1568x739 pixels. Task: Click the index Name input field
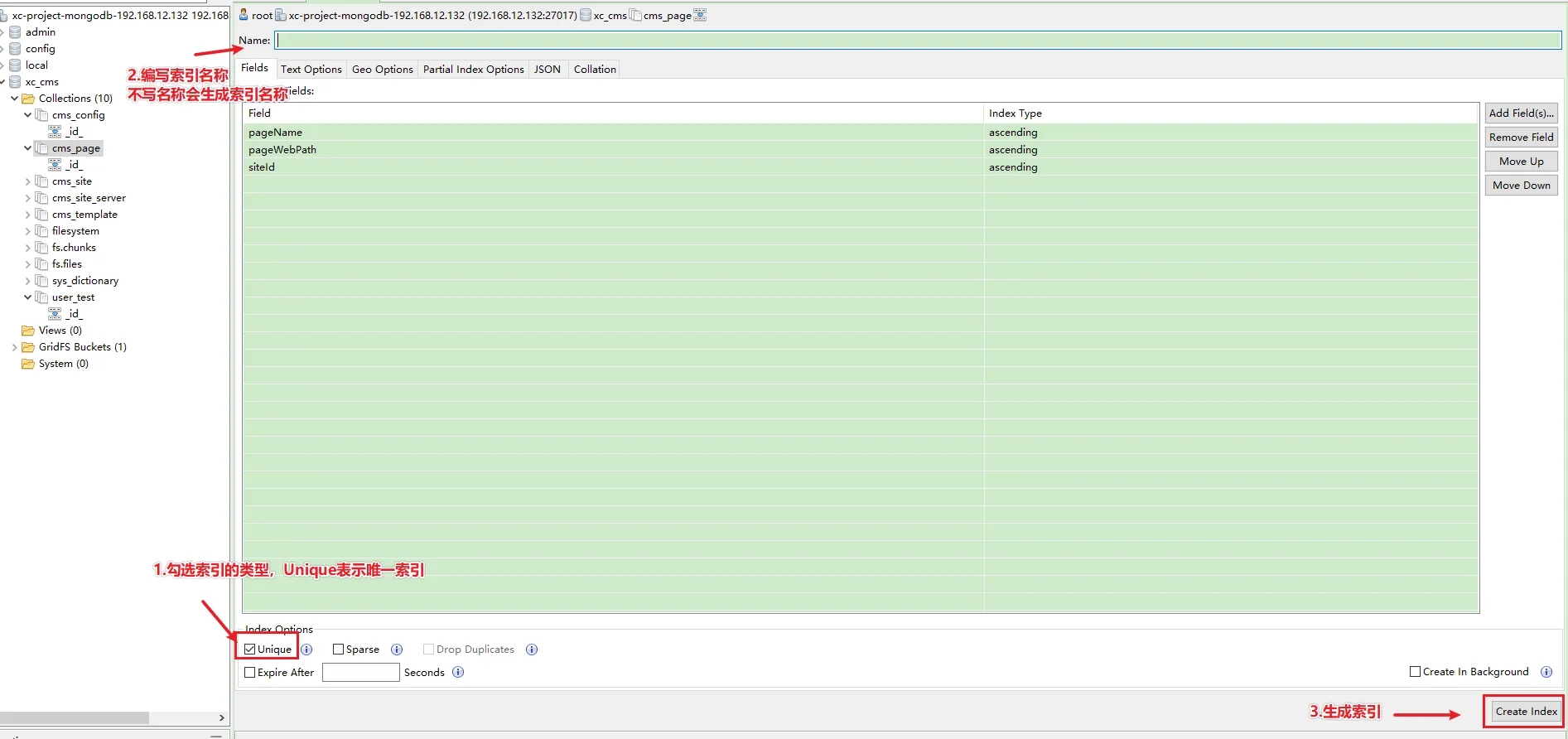(x=918, y=41)
